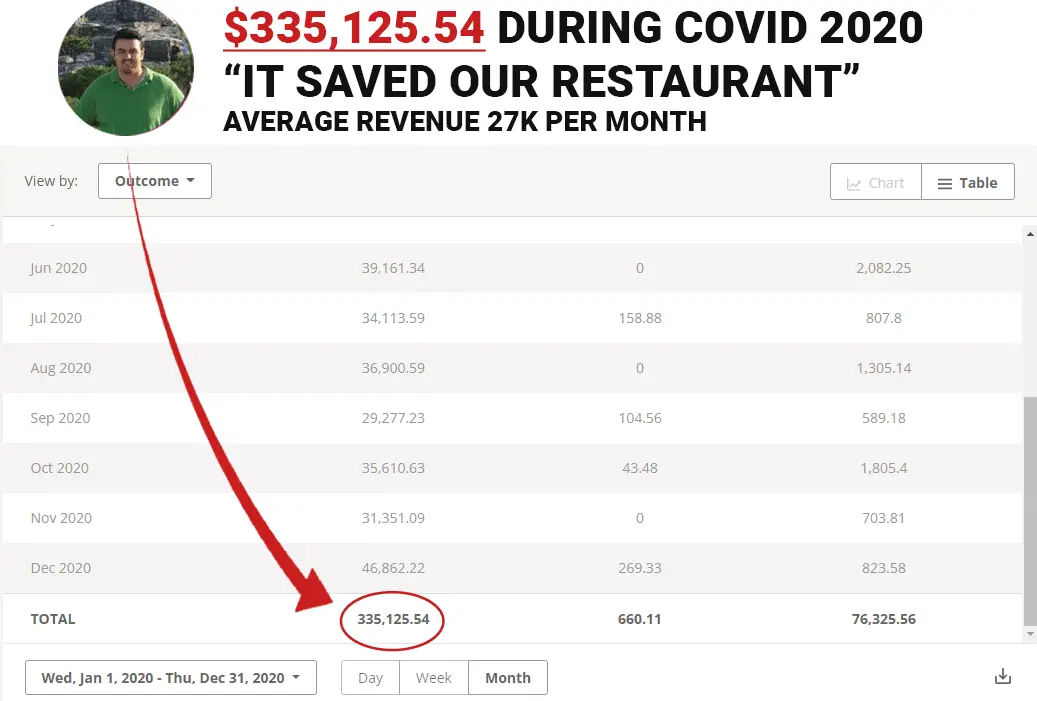Click the table scrollbar down arrow

tap(1029, 634)
